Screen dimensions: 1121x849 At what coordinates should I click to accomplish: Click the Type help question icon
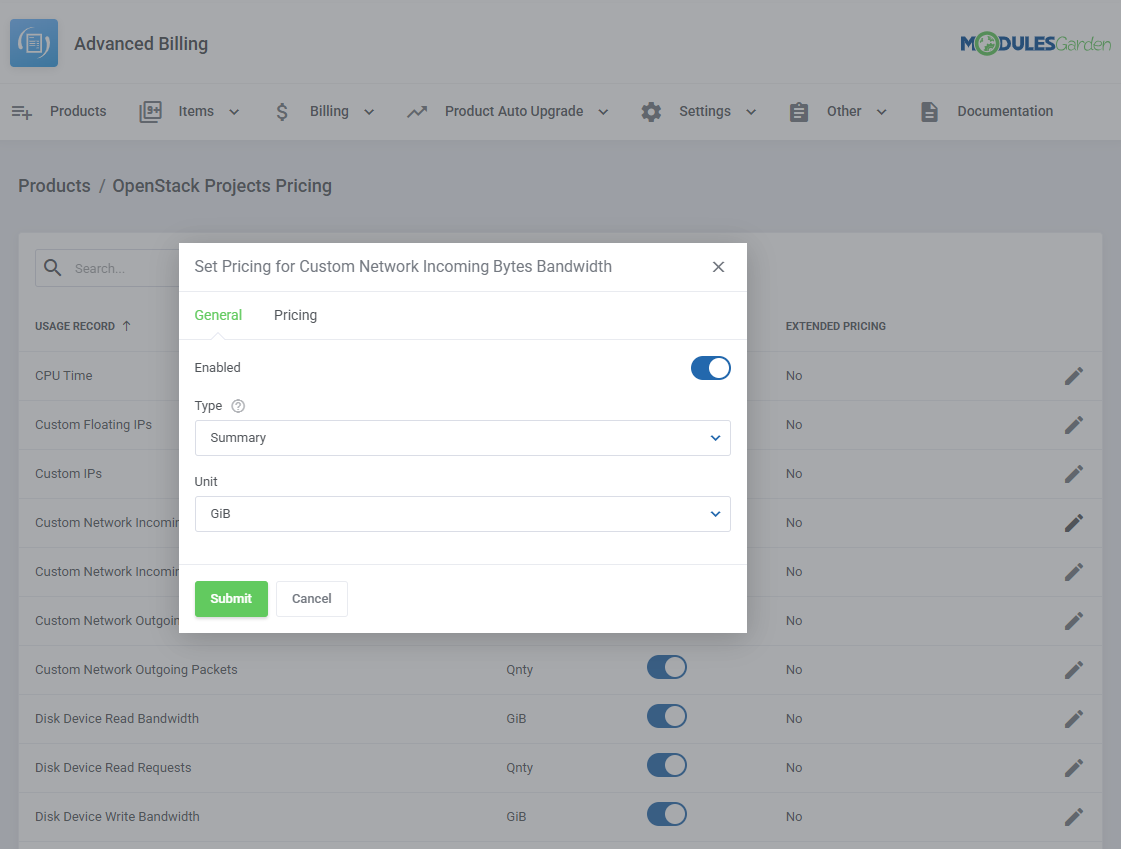[x=238, y=406]
